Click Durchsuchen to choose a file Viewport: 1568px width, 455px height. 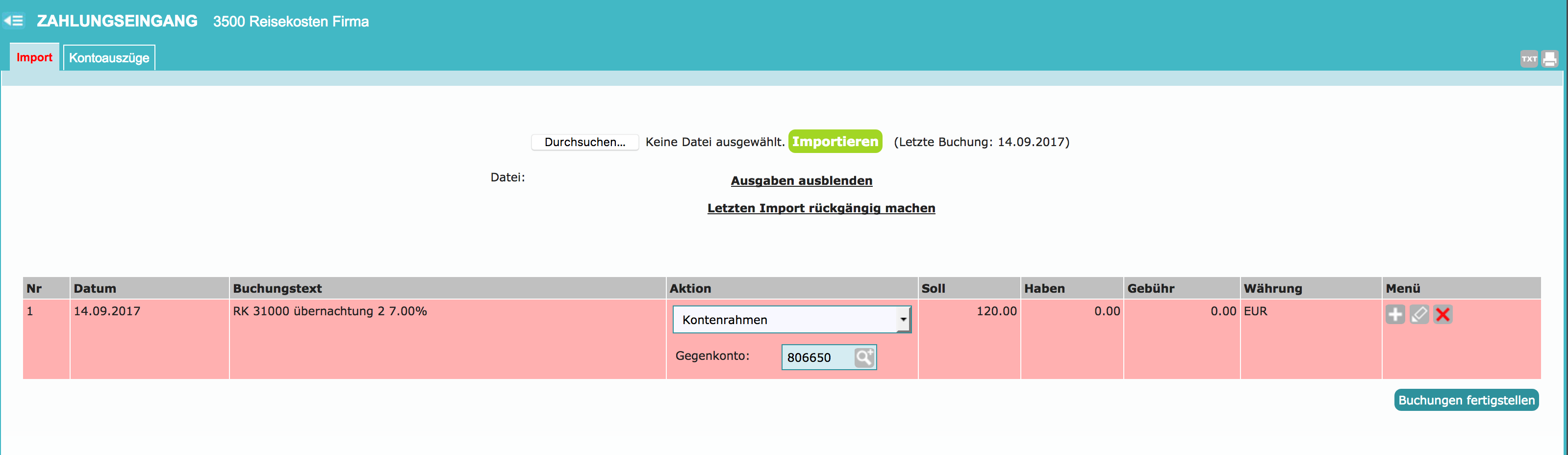pos(584,142)
